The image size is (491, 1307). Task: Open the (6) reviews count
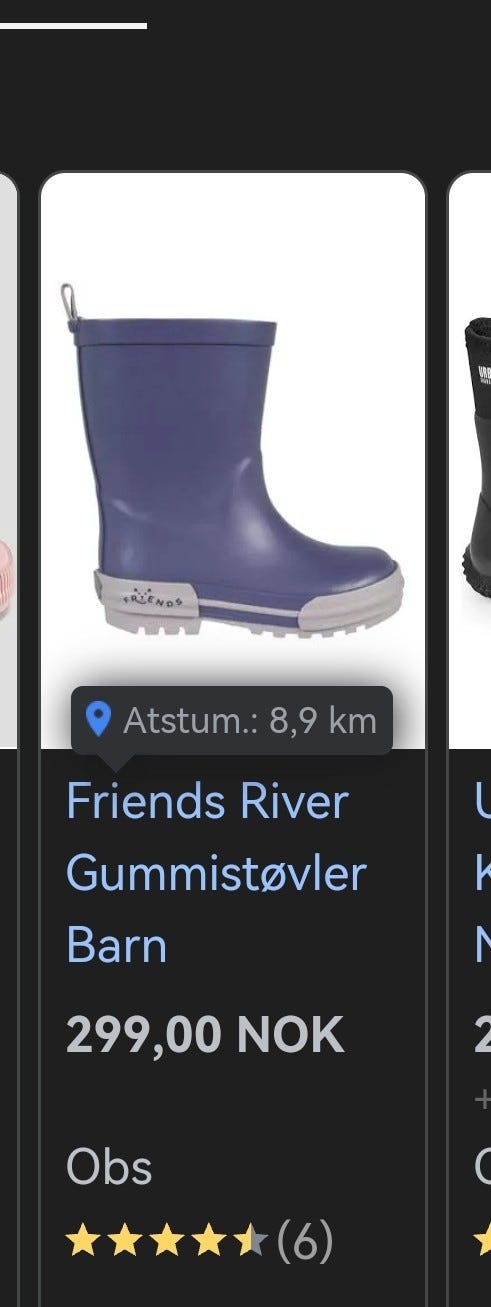pos(305,1242)
